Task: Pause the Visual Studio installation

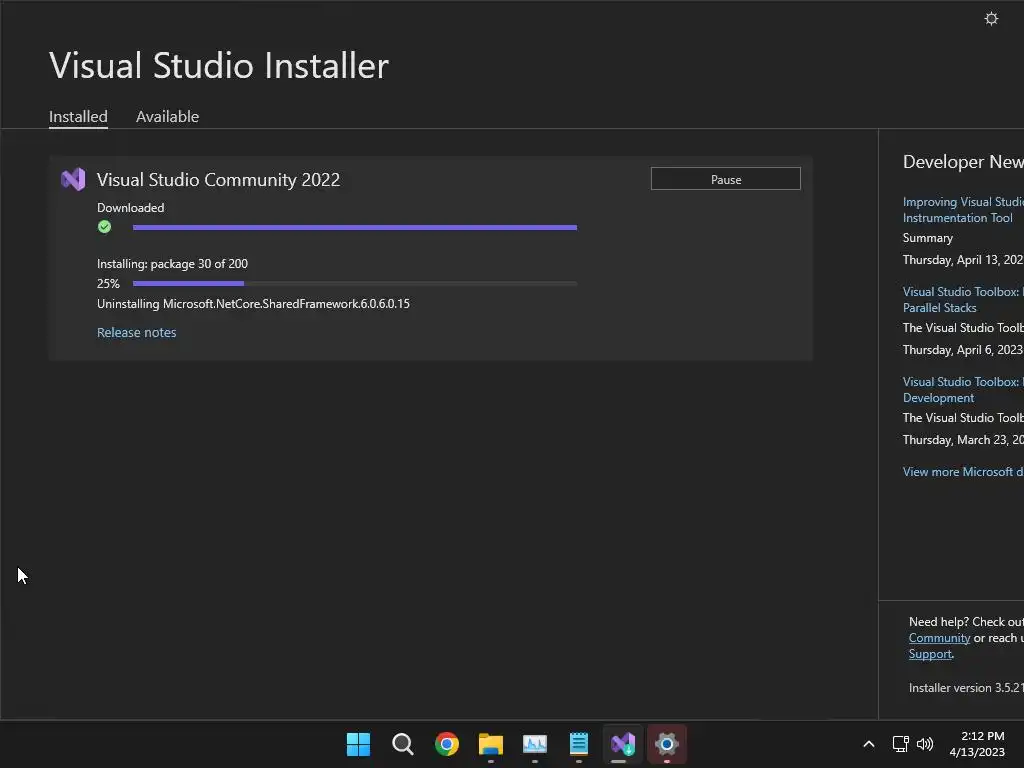Action: pyautogui.click(x=726, y=179)
